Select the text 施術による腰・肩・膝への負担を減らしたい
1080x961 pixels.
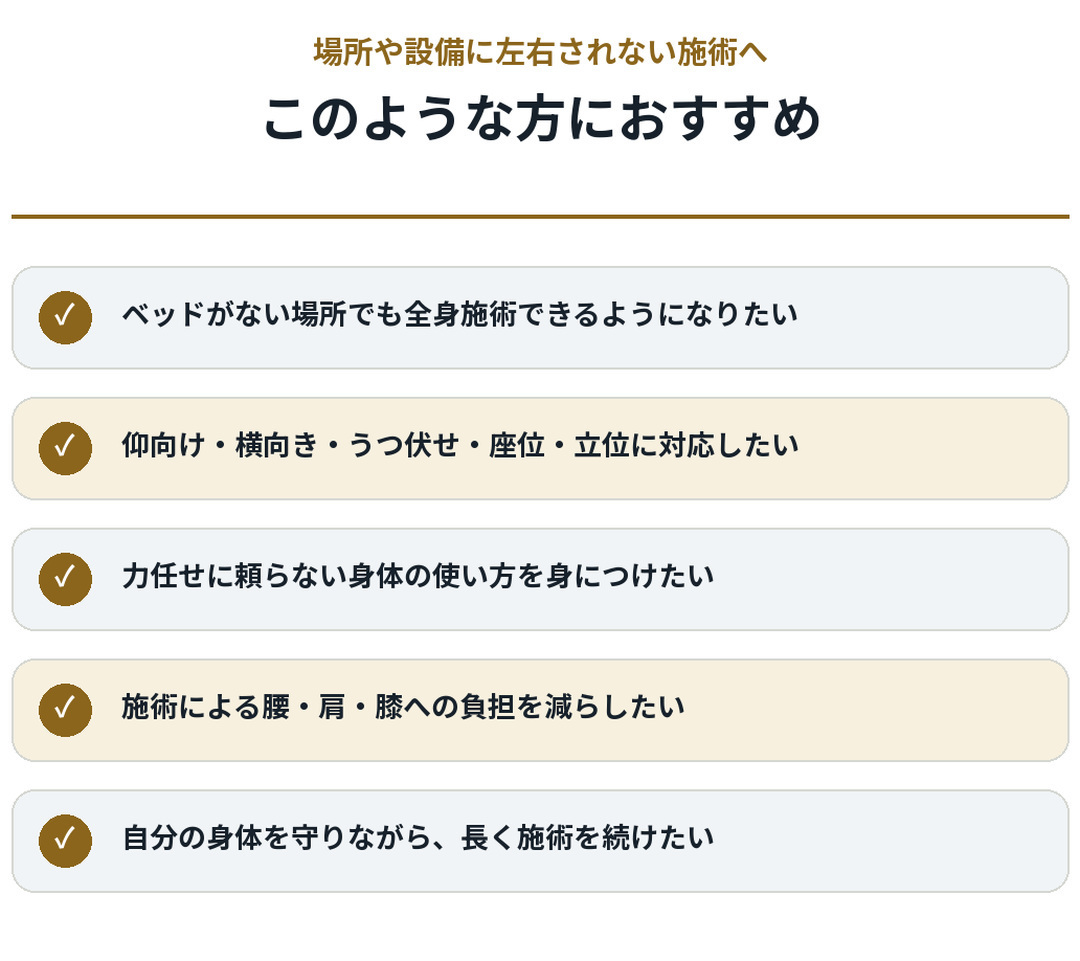coord(403,707)
